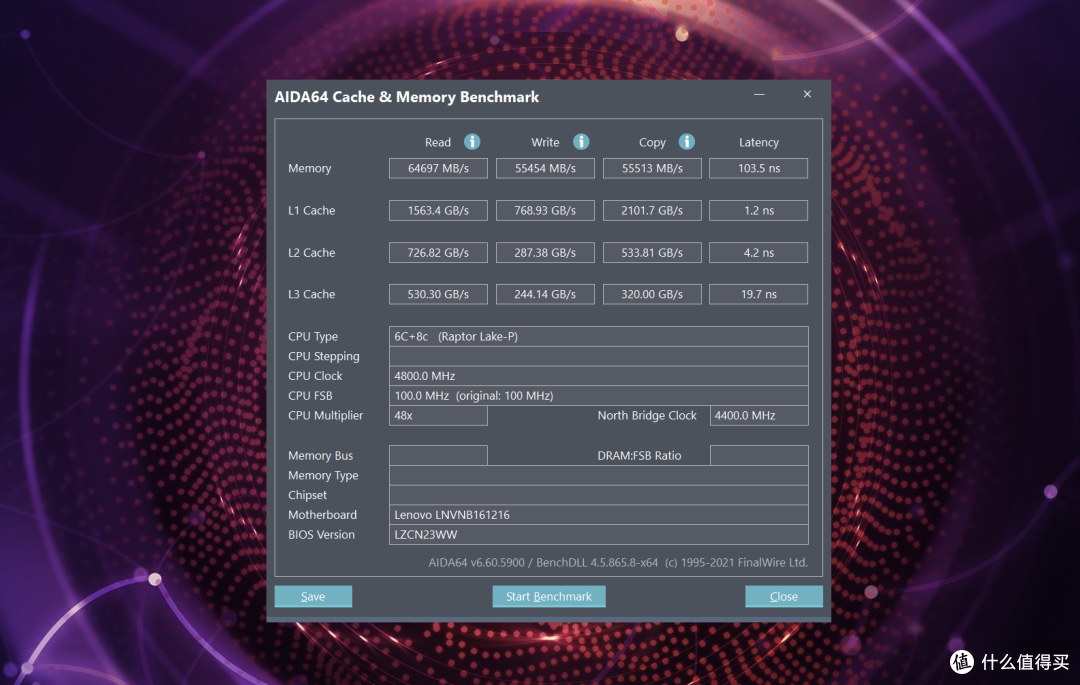
Task: Select Memory Write value 55454 MB/s
Action: (x=545, y=169)
